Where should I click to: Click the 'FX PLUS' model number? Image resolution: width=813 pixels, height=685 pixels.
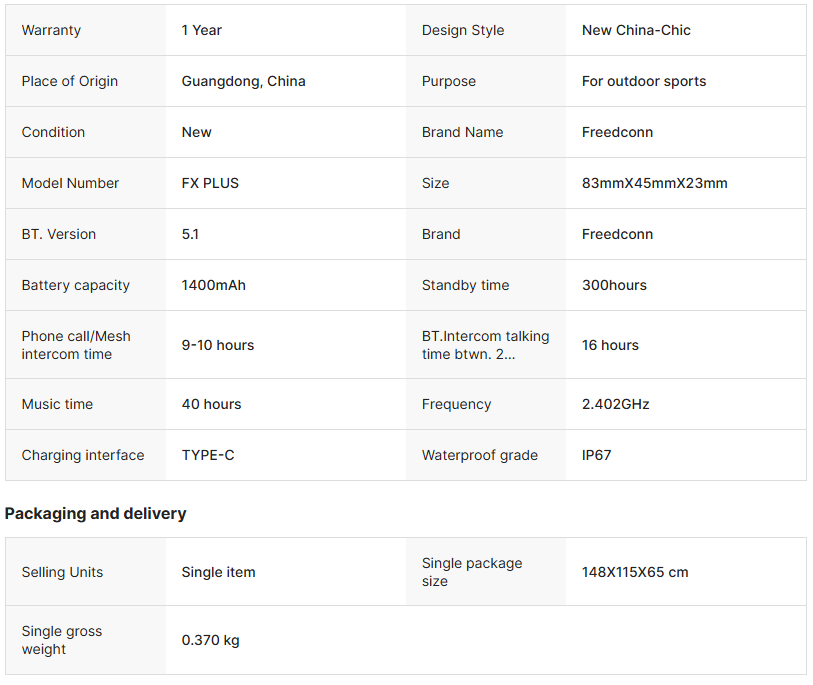(x=210, y=183)
